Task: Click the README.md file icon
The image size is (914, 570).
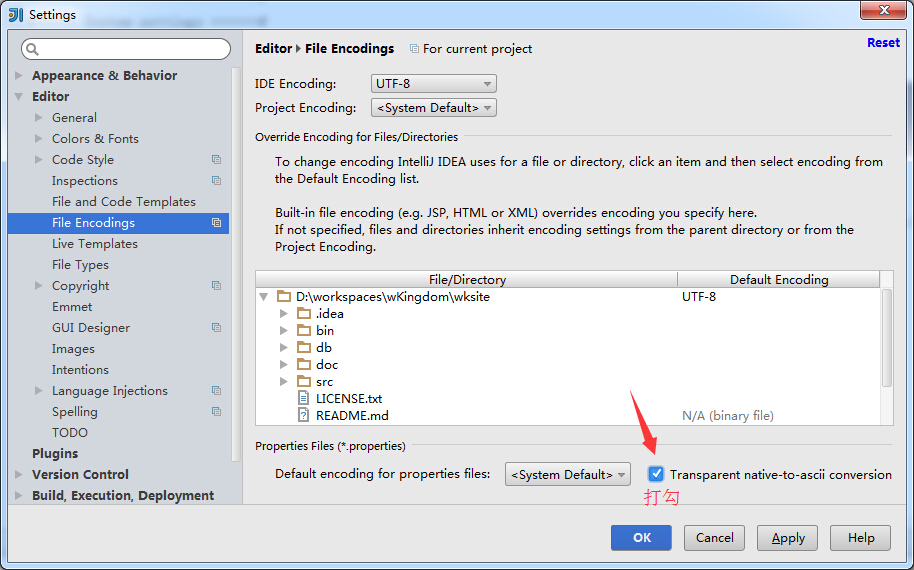Action: click(304, 415)
